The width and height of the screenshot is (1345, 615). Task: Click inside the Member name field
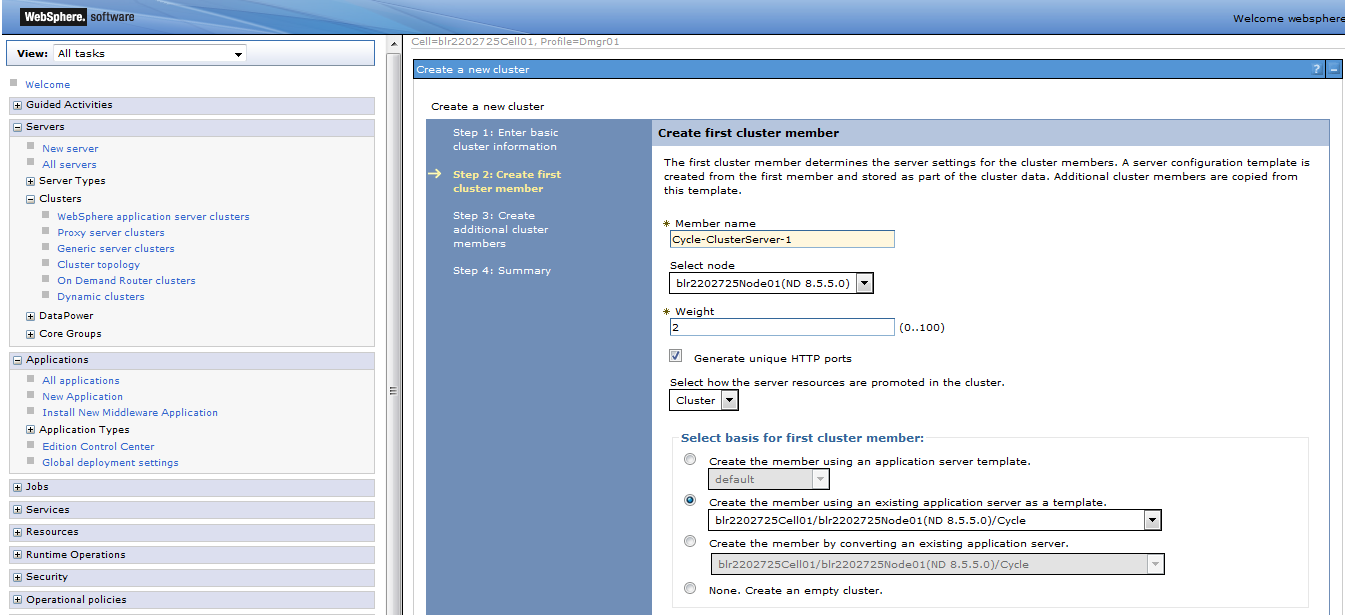click(x=780, y=239)
